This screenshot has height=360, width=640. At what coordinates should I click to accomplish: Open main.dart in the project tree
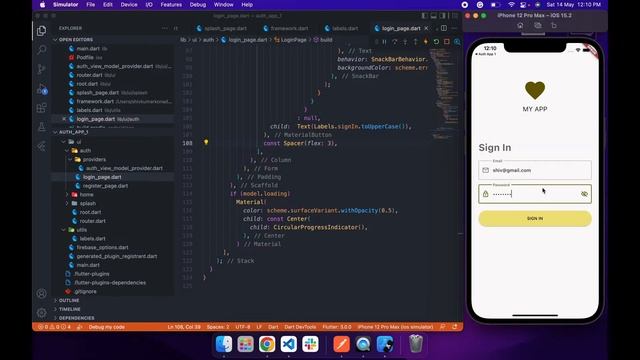click(88, 265)
